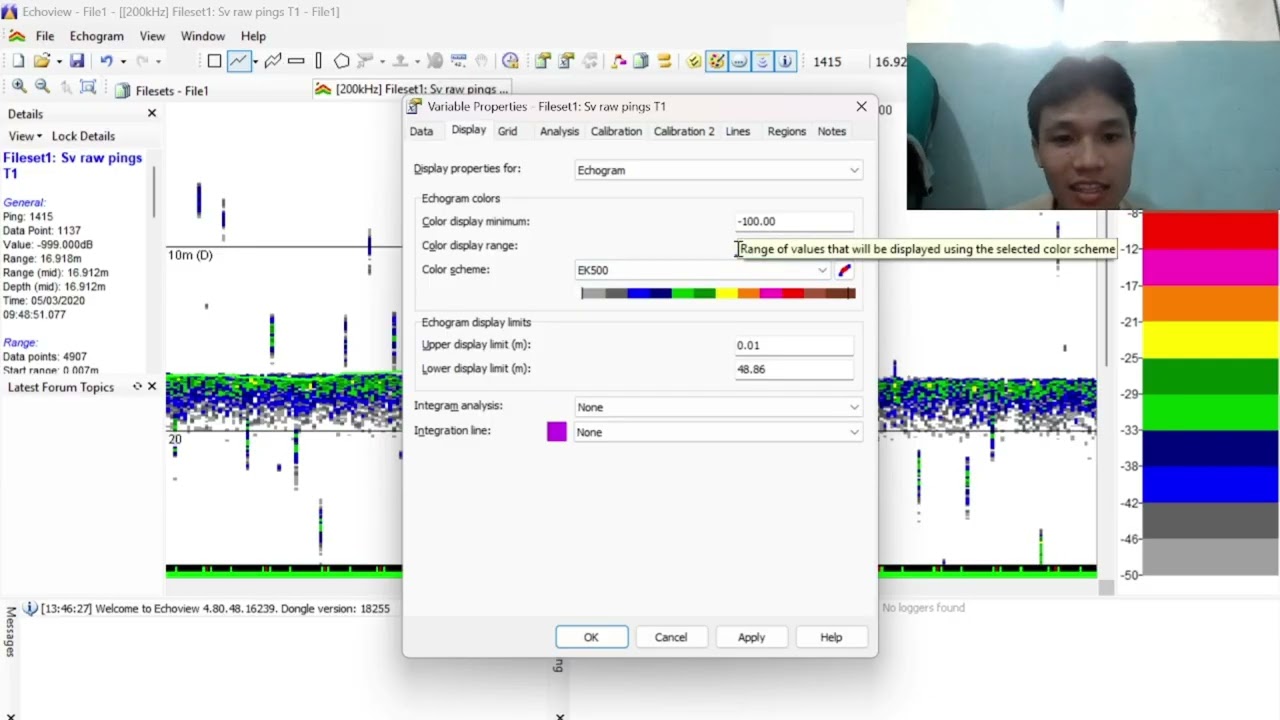Viewport: 1280px width, 720px height.
Task: Save the file with the floppy disk icon
Action: (77, 61)
